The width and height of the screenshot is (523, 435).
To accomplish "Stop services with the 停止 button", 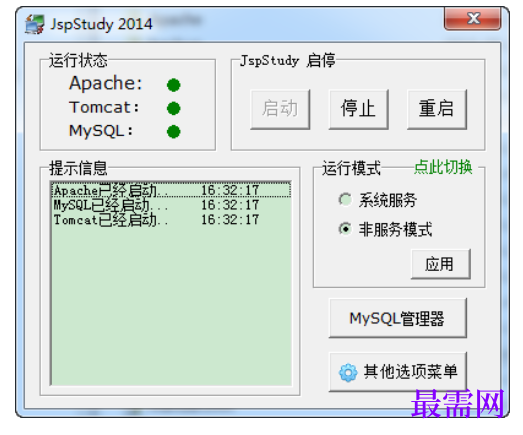I will pyautogui.click(x=359, y=109).
